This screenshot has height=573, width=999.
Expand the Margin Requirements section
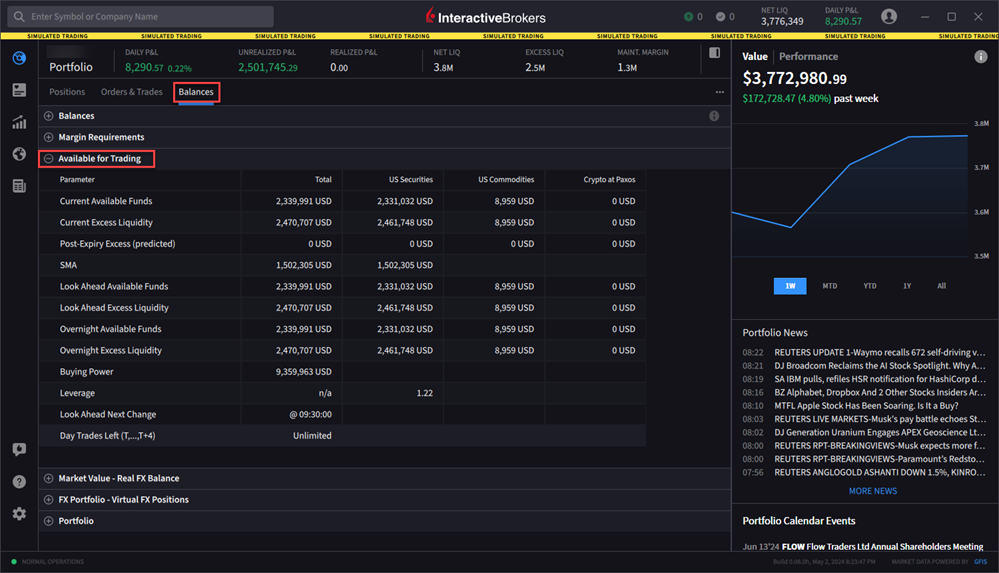(x=48, y=137)
